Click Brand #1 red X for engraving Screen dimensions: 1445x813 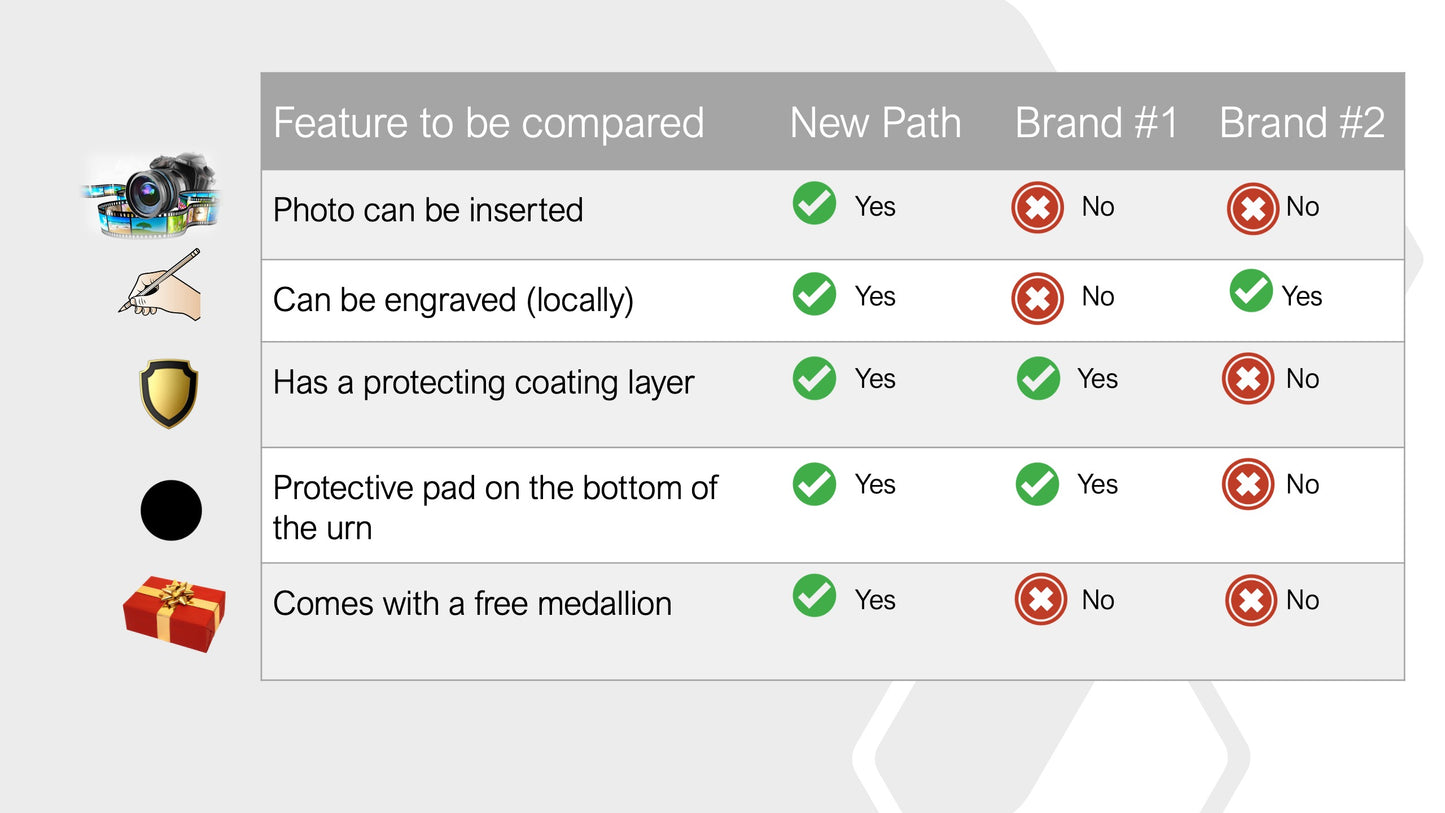click(1037, 298)
